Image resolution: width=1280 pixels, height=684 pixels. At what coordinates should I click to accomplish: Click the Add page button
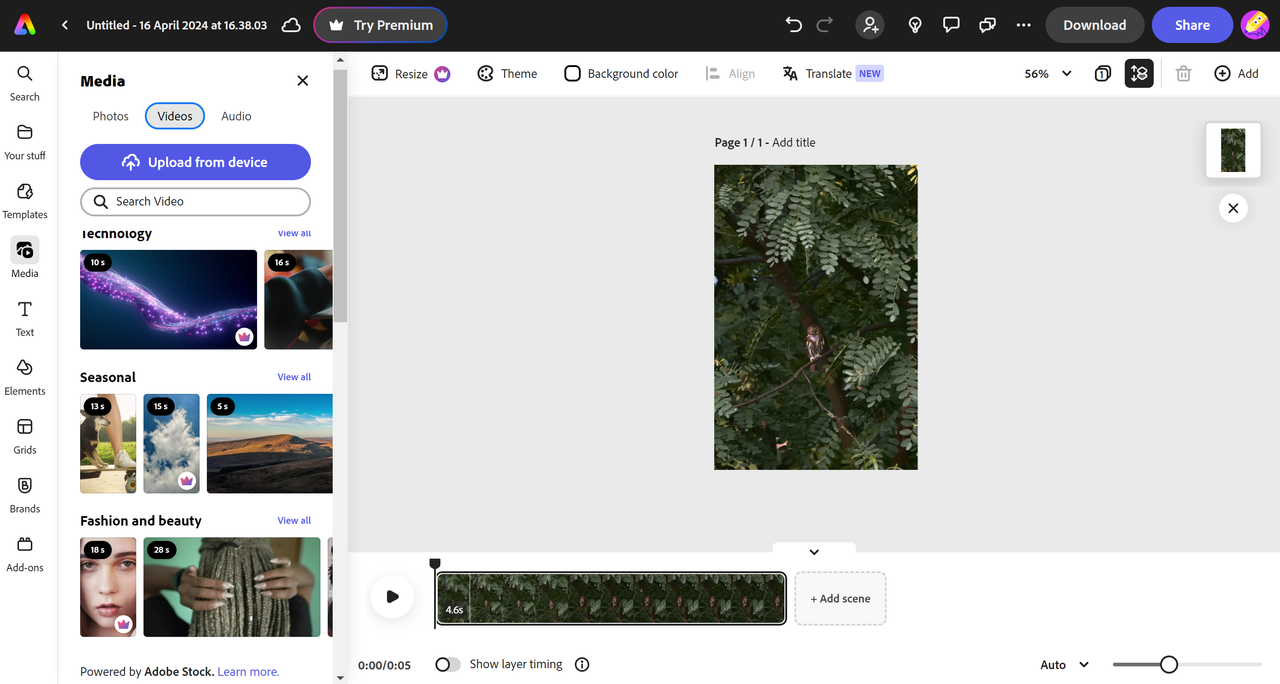coord(1236,74)
